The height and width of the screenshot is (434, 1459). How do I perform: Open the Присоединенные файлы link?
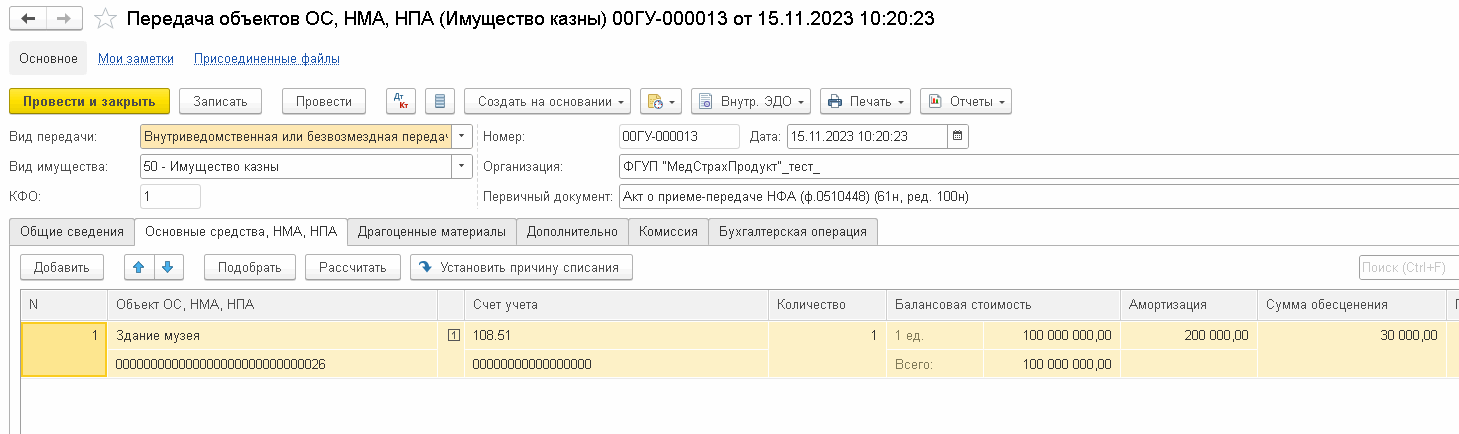click(x=267, y=59)
